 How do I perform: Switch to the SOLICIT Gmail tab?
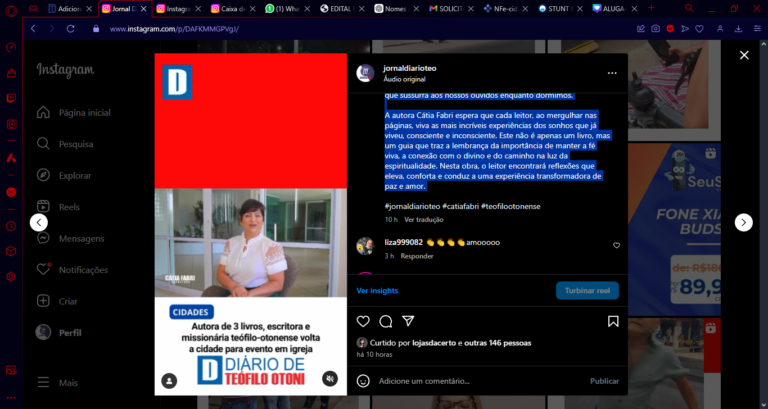[451, 9]
